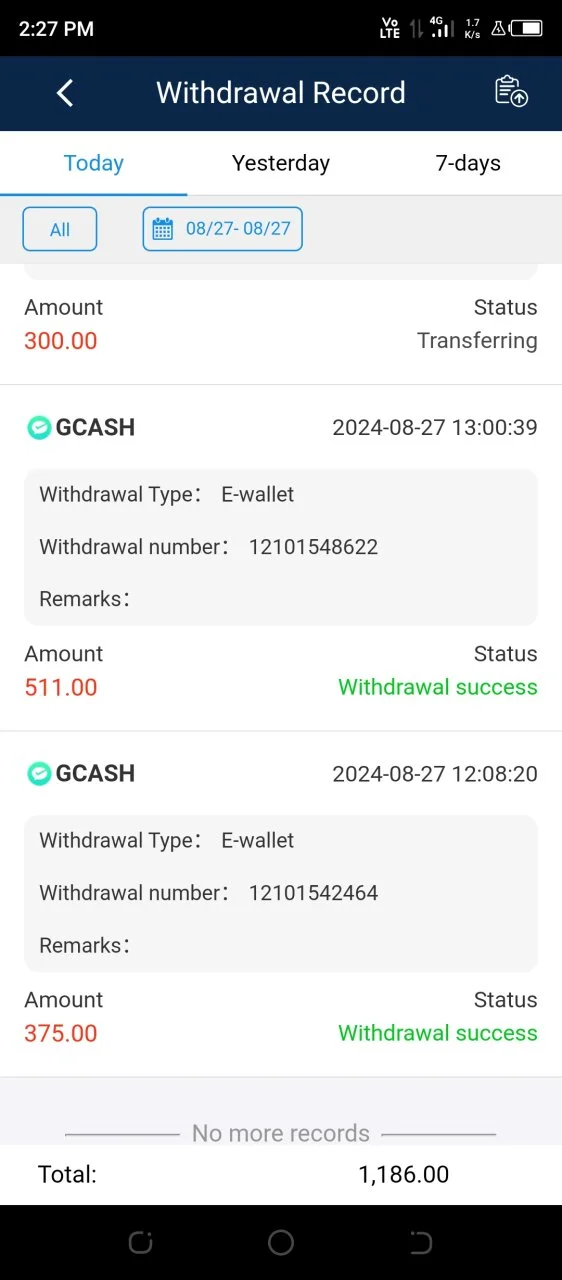Switch to the Yesterday tab

[281, 163]
